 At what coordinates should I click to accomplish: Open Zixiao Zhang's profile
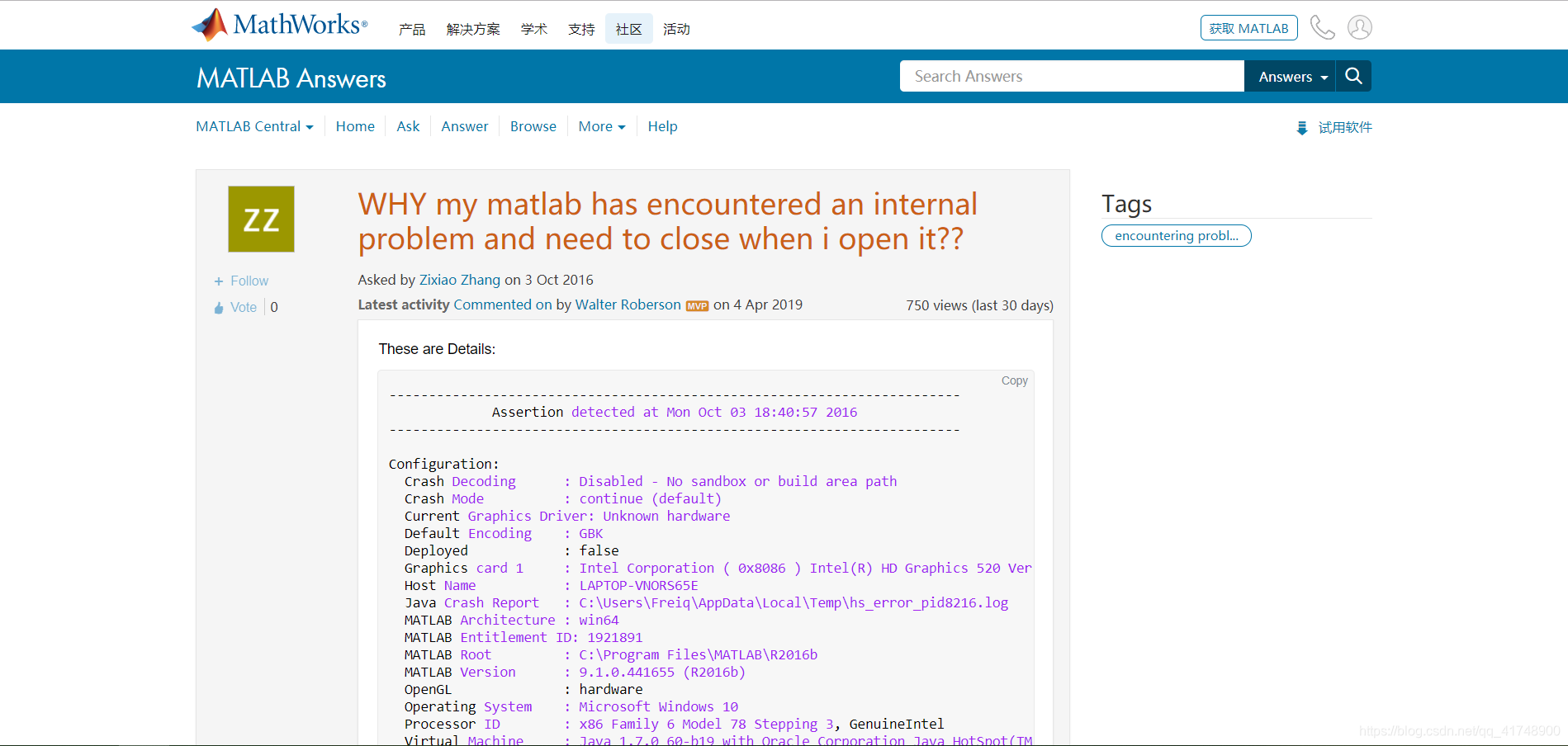coord(460,280)
